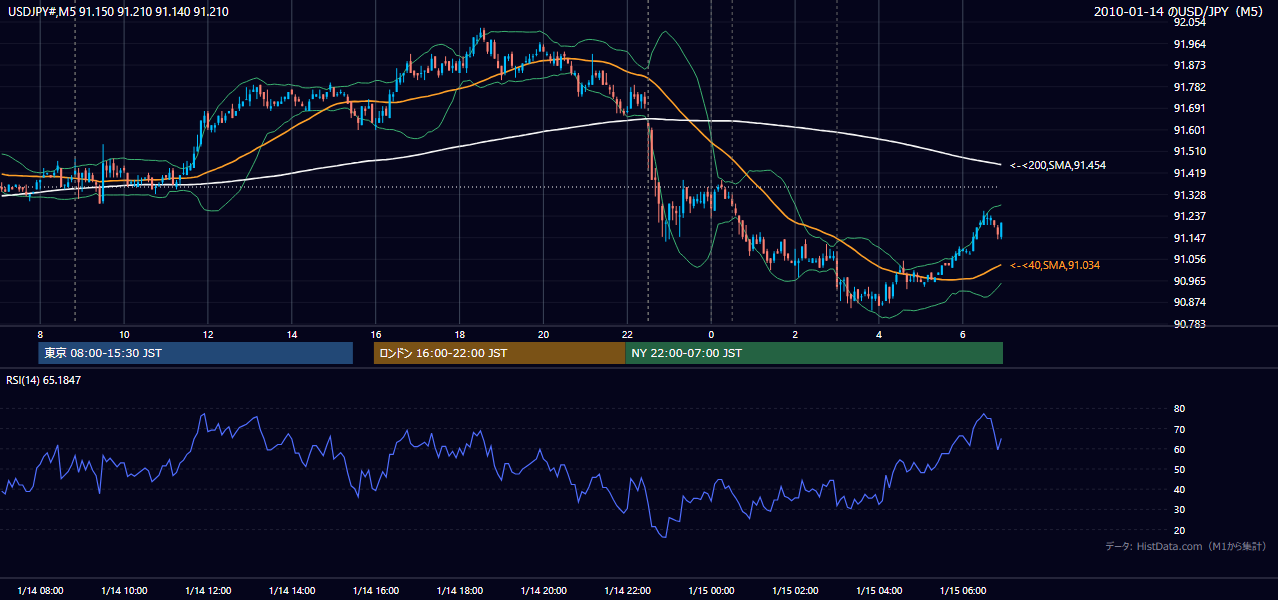Click RSI scale value 30
This screenshot has width=1278, height=600.
pyautogui.click(x=1179, y=510)
